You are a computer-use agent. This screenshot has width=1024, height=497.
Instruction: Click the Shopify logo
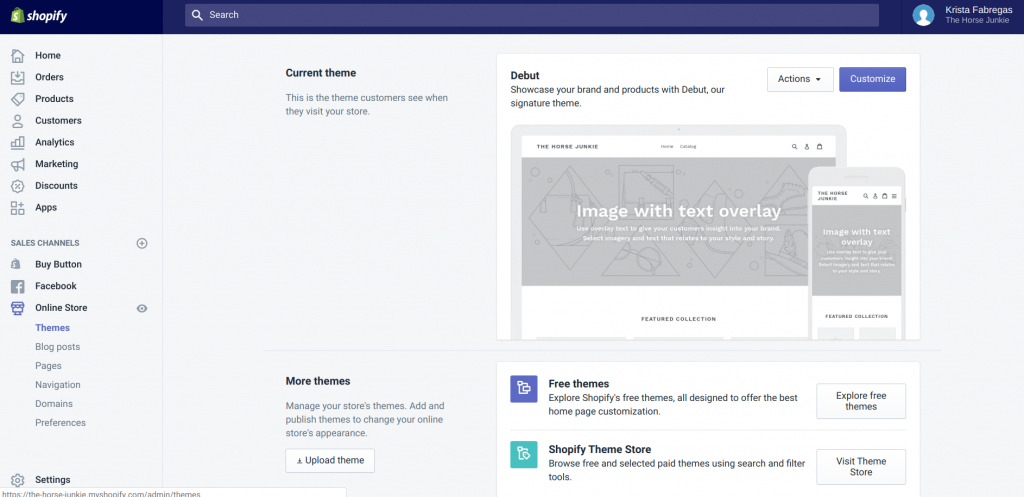[x=39, y=16]
